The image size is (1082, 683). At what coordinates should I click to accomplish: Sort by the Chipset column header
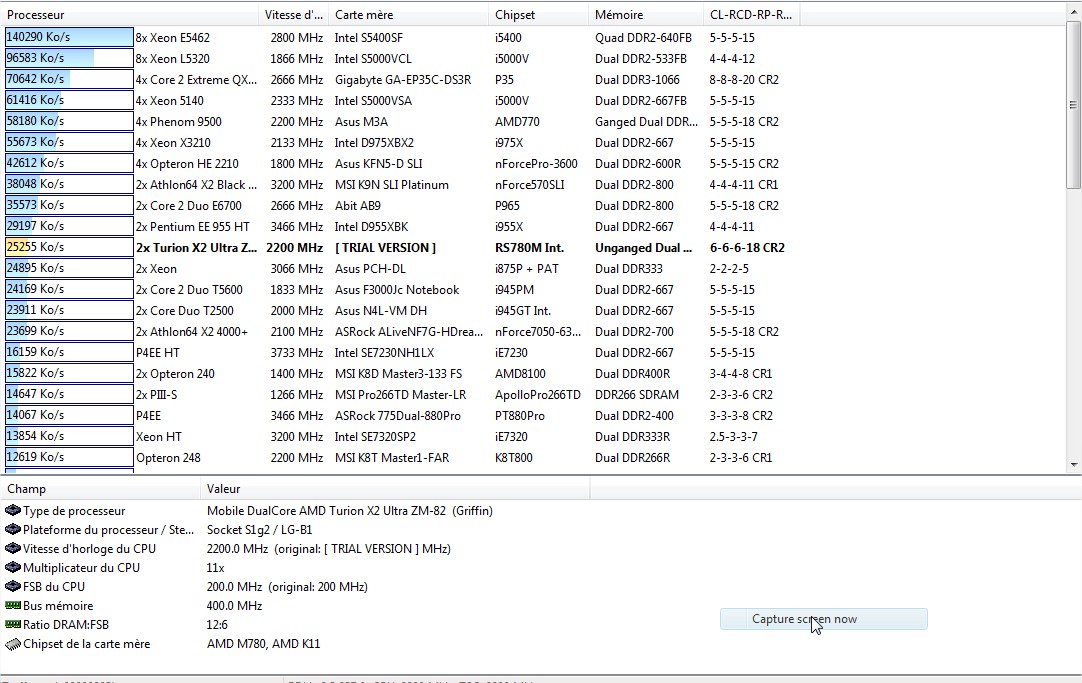(x=539, y=14)
